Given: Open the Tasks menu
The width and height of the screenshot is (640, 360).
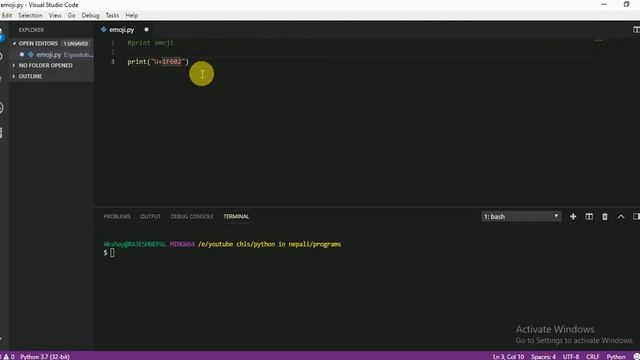Looking at the screenshot, I should pos(112,16).
